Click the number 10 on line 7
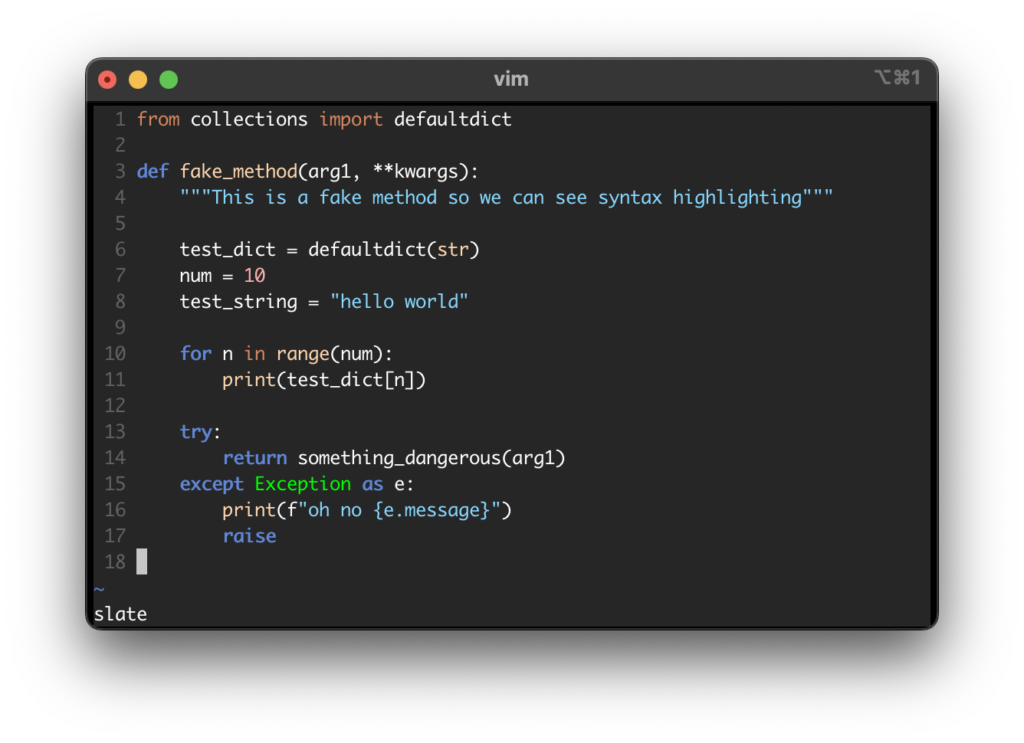The width and height of the screenshot is (1024, 743). (x=255, y=276)
